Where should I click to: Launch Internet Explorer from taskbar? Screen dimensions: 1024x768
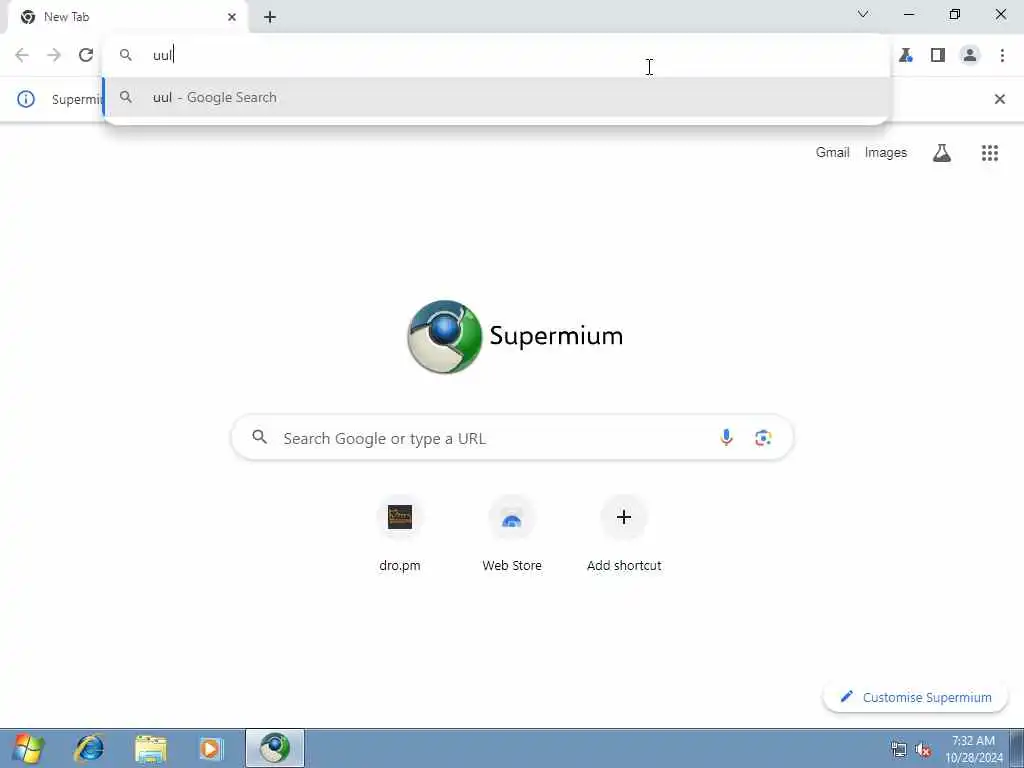[89, 748]
